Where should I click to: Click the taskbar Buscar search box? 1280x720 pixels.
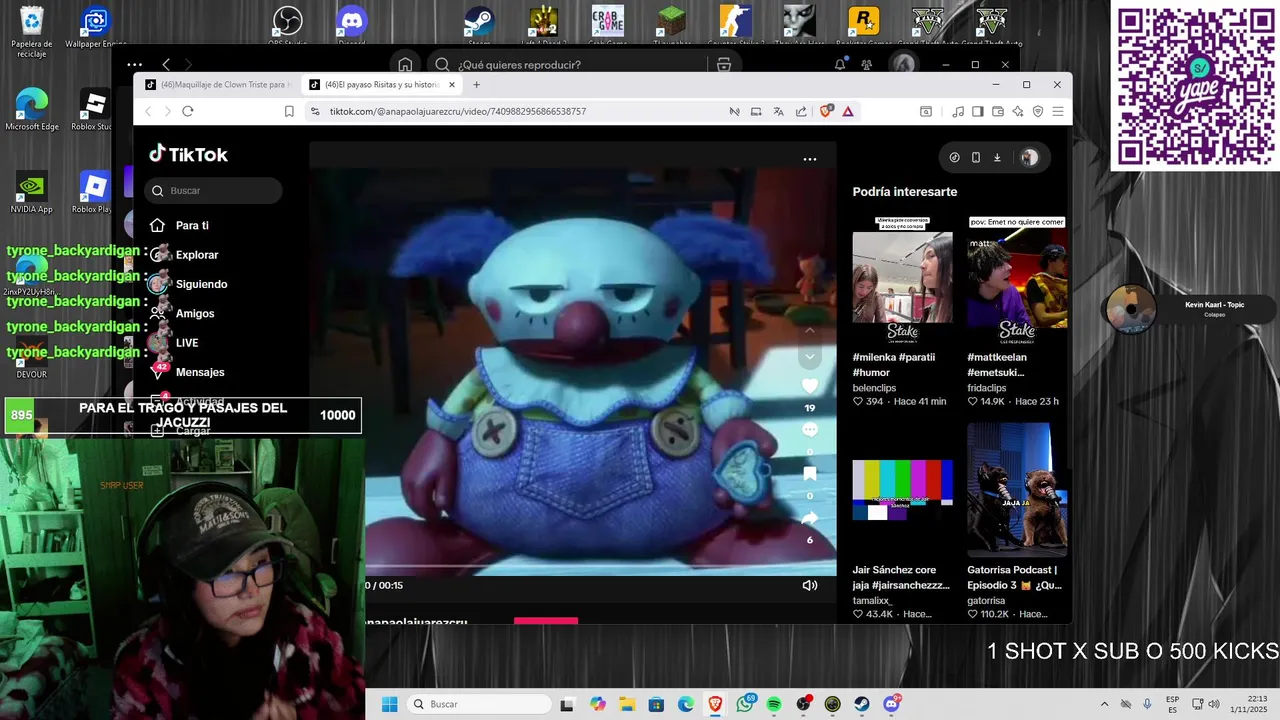tap(480, 704)
